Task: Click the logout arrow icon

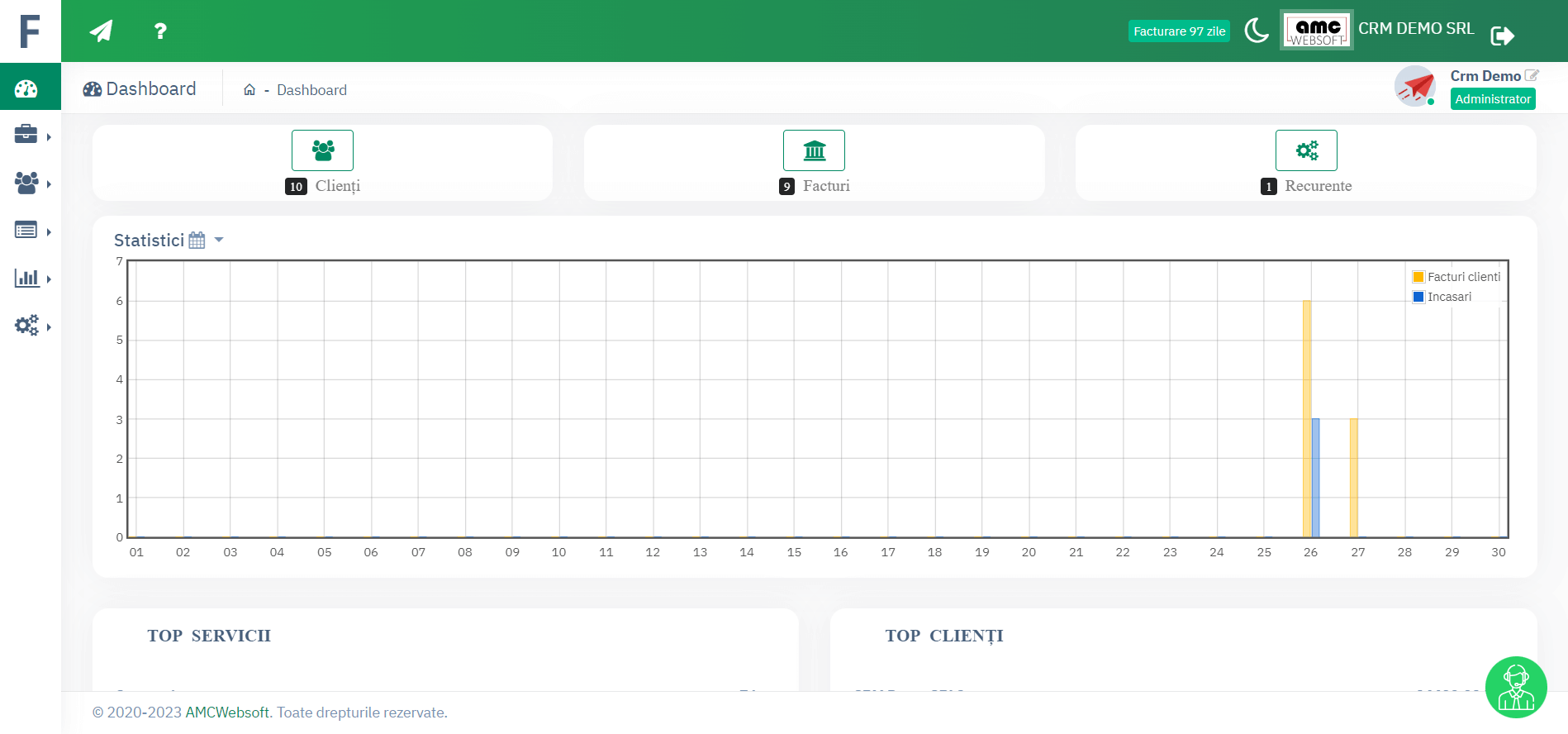Action: tap(1501, 36)
